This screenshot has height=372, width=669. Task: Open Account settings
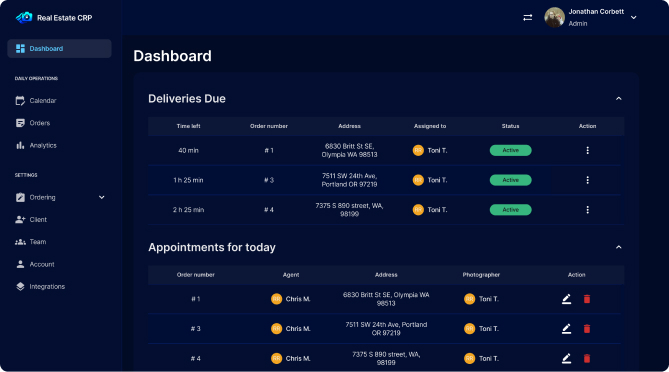(42, 264)
